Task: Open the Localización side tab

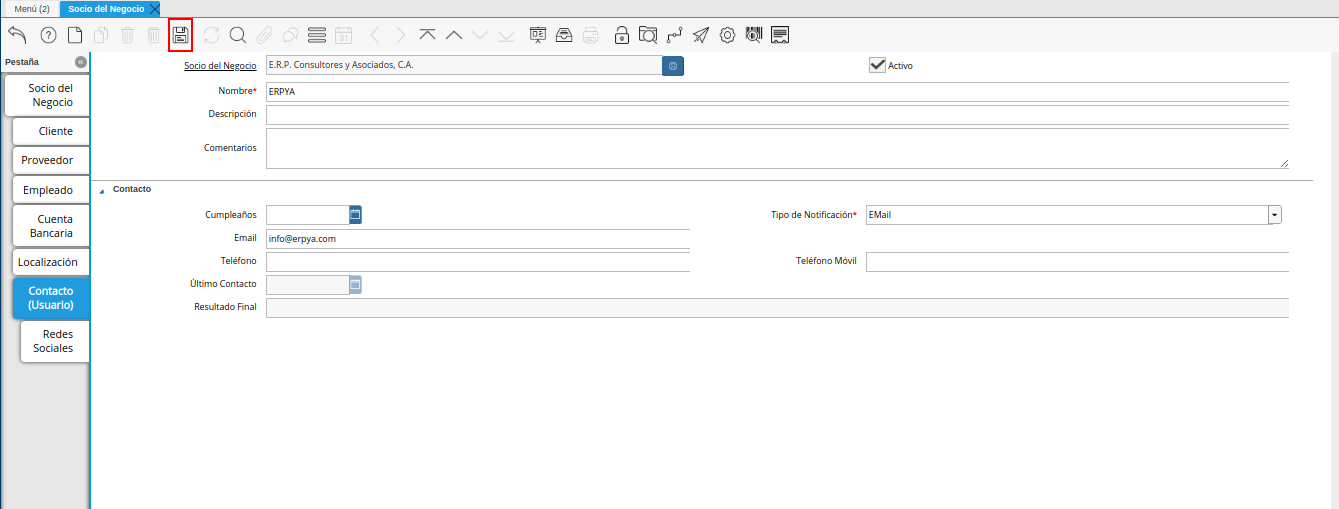Action: tap(51, 262)
